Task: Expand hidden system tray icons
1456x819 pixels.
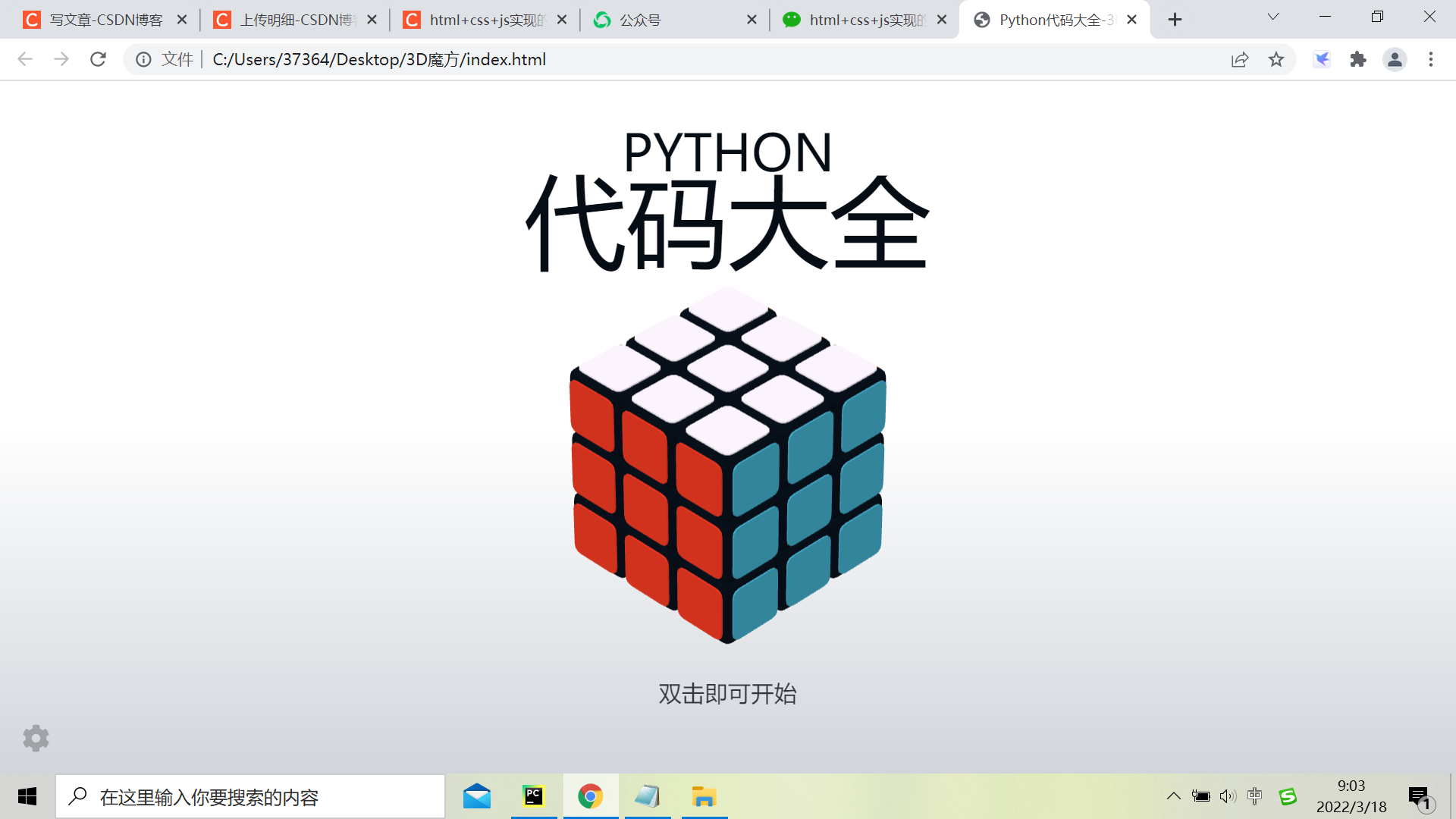Action: [x=1173, y=795]
